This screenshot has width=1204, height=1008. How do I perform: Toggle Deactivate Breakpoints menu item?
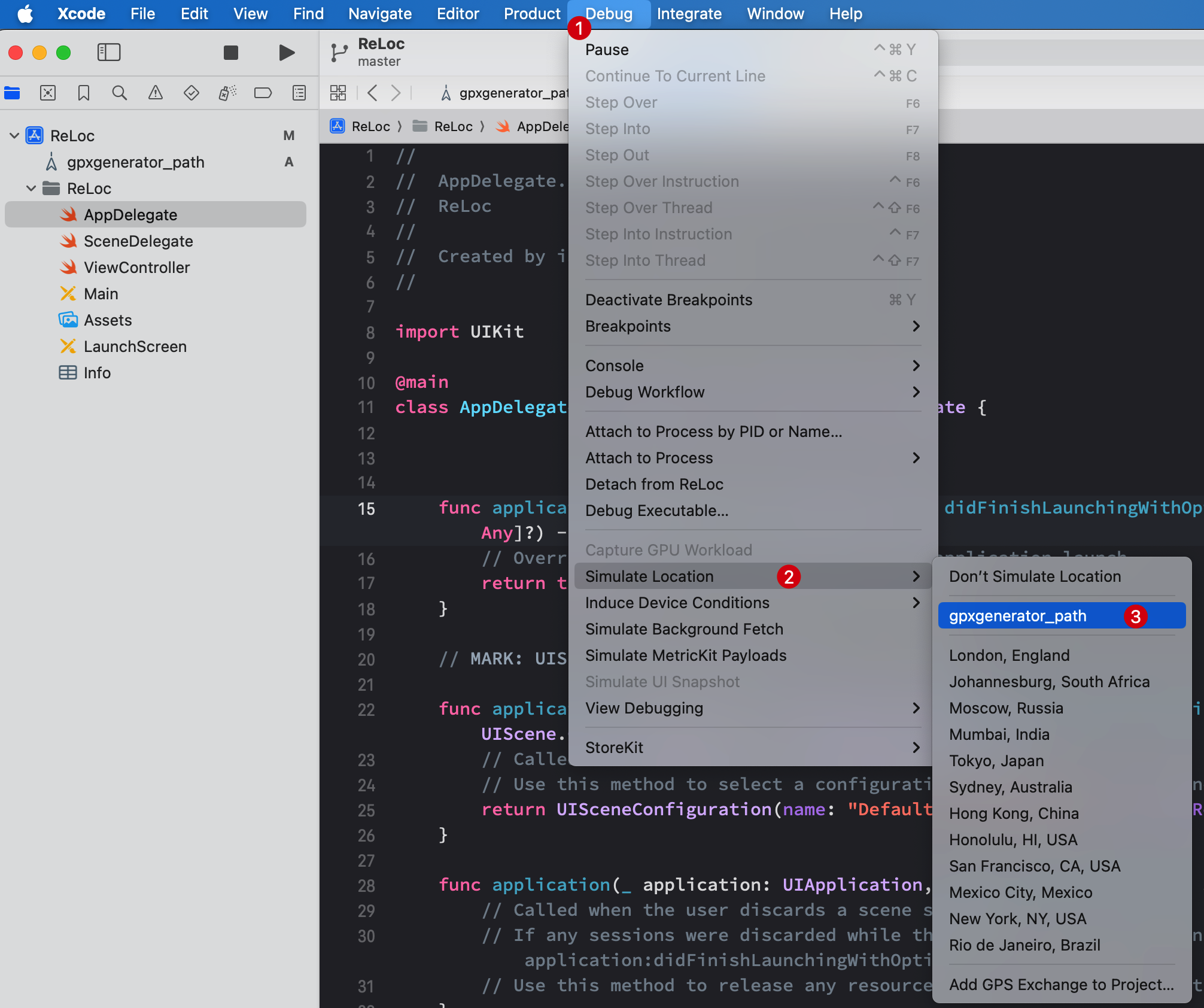(x=668, y=300)
